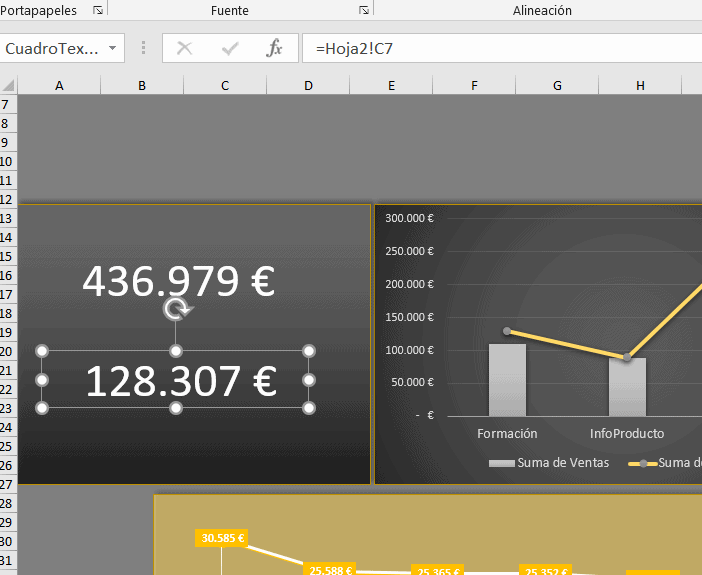702x575 pixels.
Task: Select column C header
Action: click(225, 85)
